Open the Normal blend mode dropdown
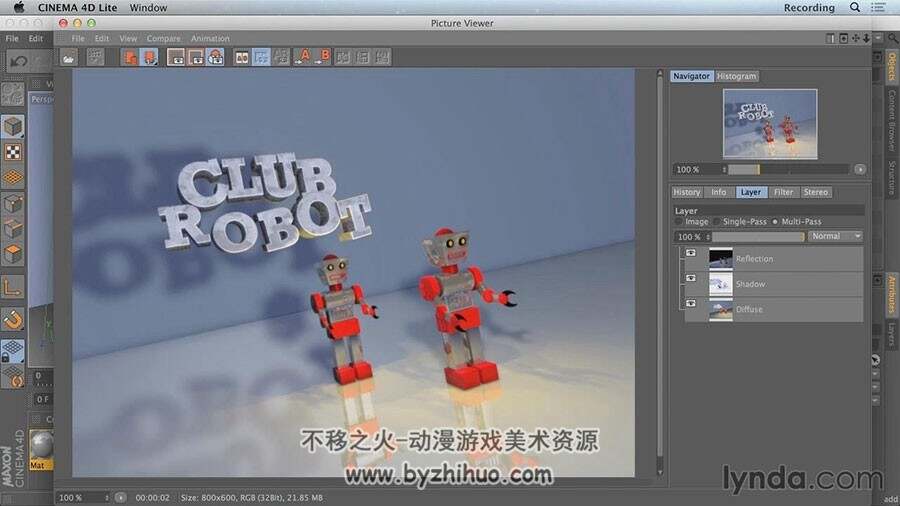 click(836, 236)
